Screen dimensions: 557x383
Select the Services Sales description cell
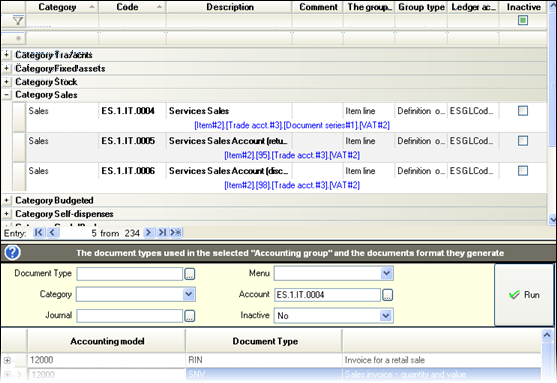229,111
